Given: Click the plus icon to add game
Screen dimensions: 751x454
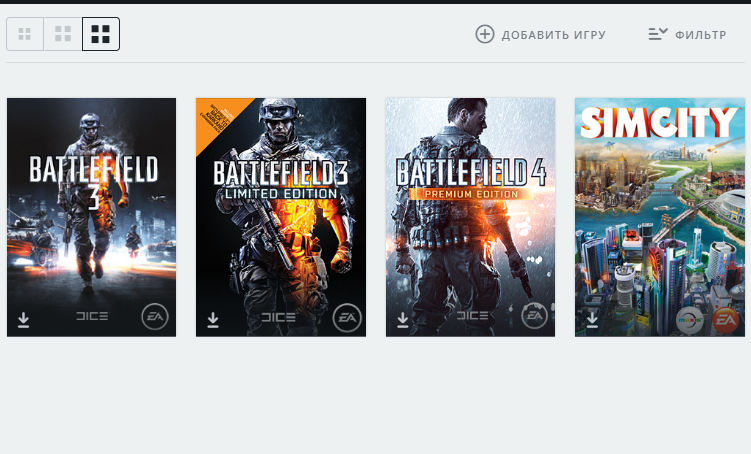Looking at the screenshot, I should tap(485, 34).
